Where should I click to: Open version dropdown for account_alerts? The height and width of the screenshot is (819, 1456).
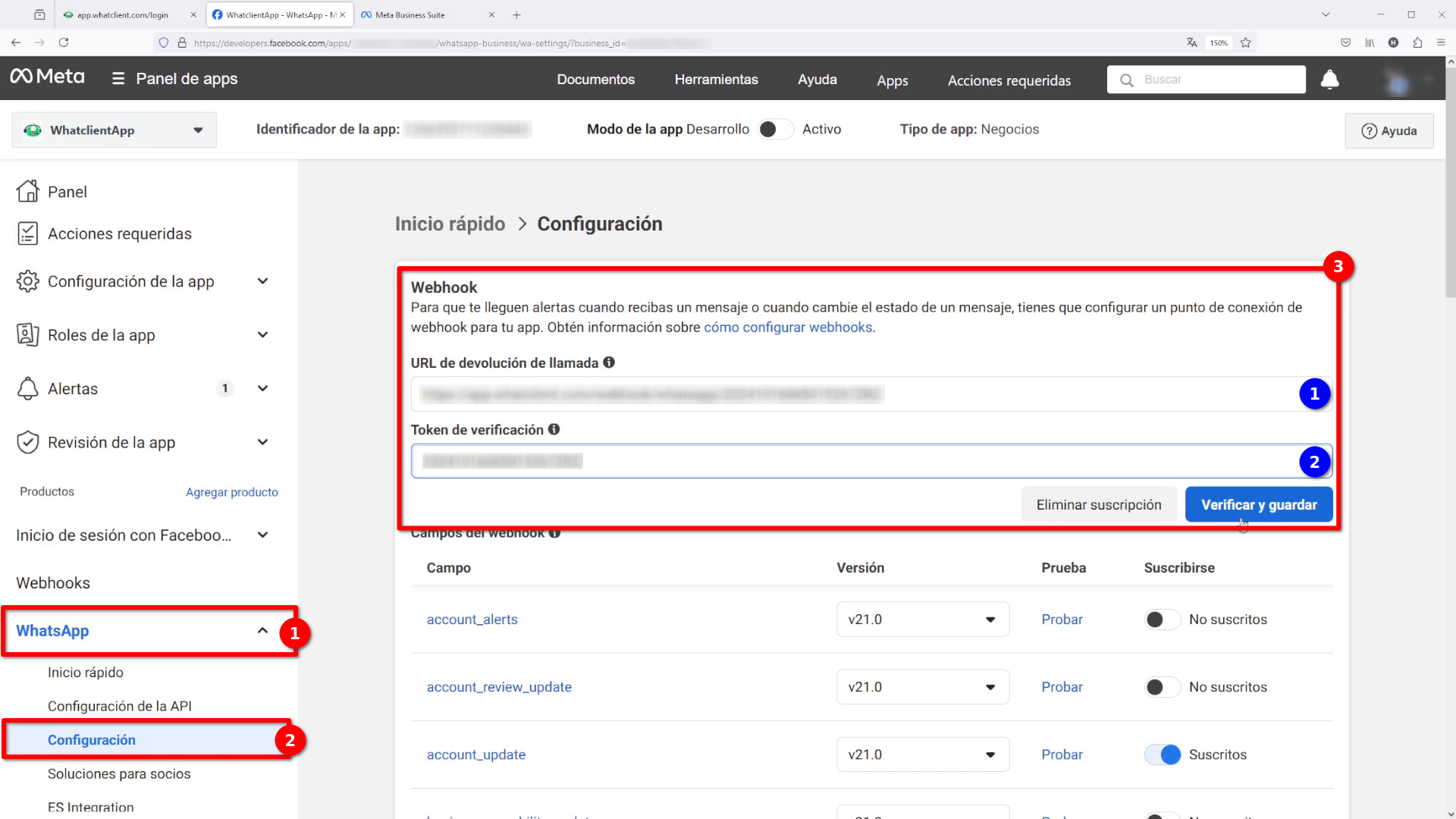pos(923,620)
